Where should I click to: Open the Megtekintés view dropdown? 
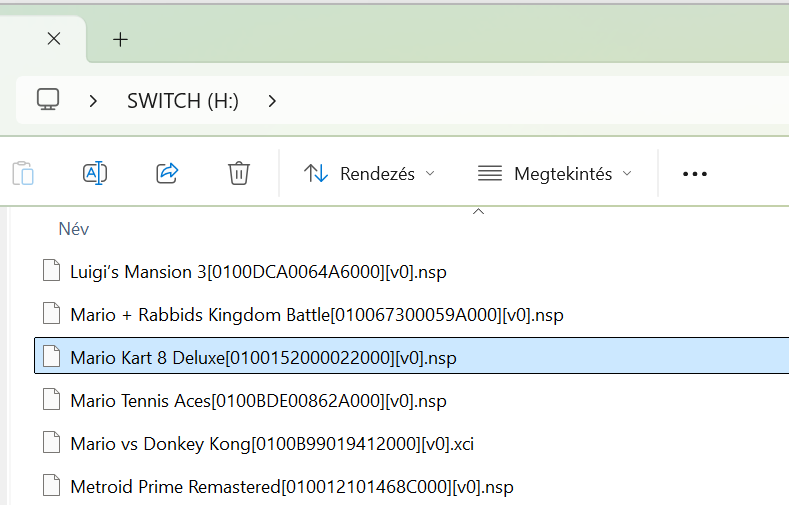click(555, 174)
